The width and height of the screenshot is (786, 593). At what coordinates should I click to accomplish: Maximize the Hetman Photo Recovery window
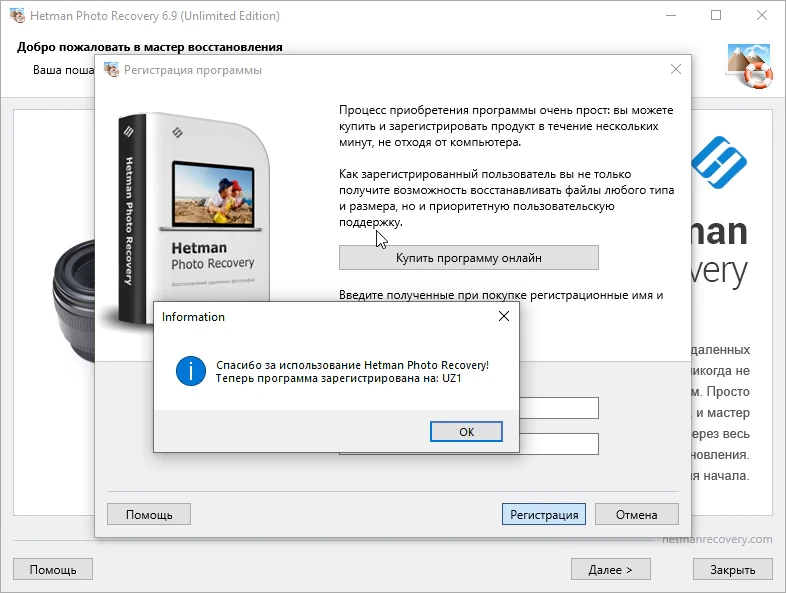click(x=716, y=16)
